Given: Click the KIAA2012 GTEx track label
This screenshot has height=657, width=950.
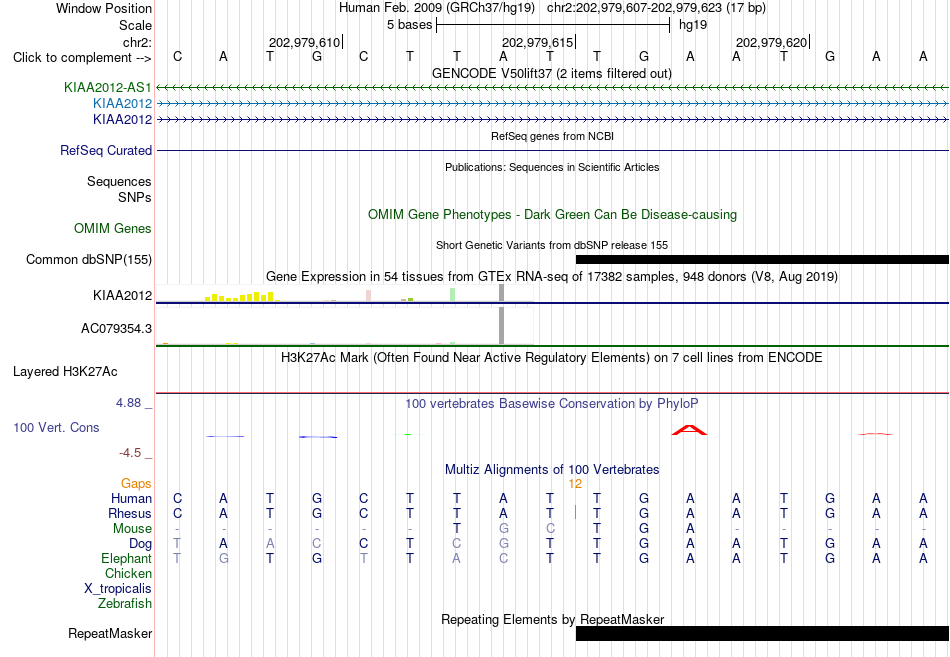Looking at the screenshot, I should tap(122, 296).
